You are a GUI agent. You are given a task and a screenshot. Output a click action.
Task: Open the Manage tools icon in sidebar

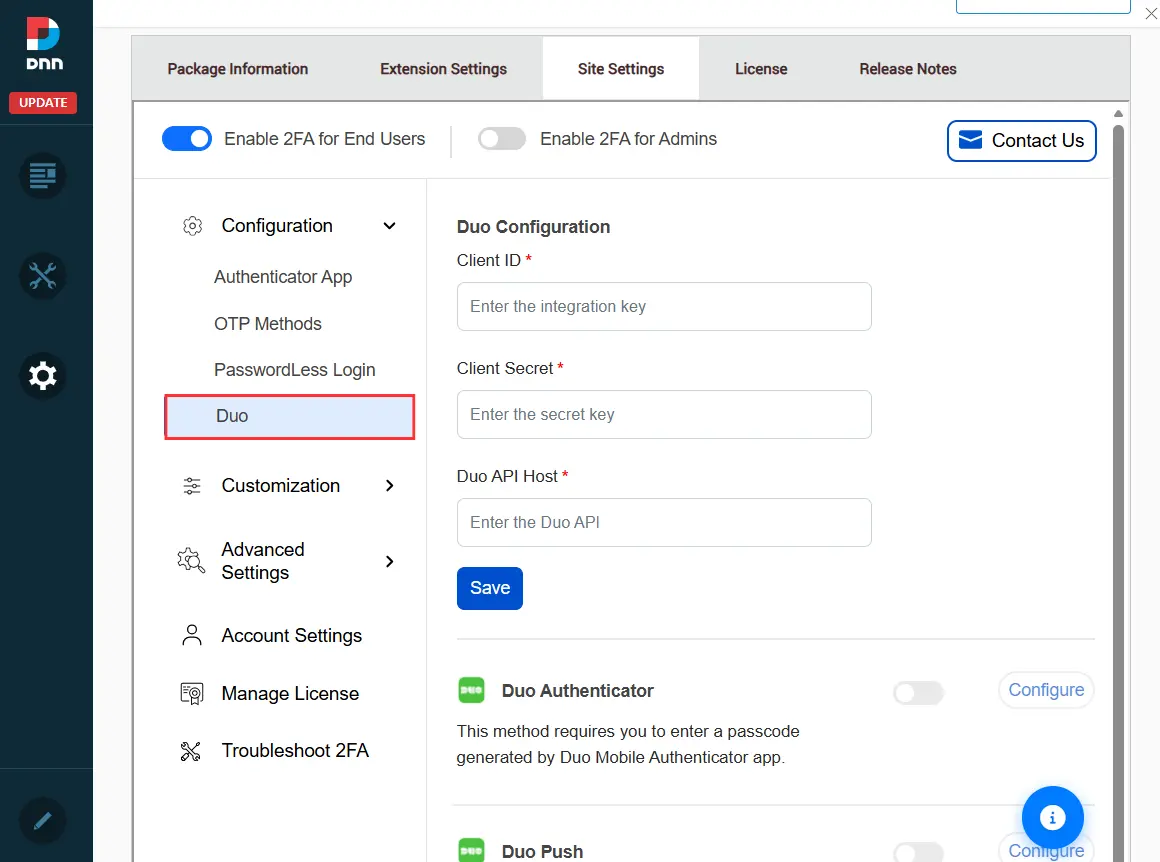tap(42, 276)
